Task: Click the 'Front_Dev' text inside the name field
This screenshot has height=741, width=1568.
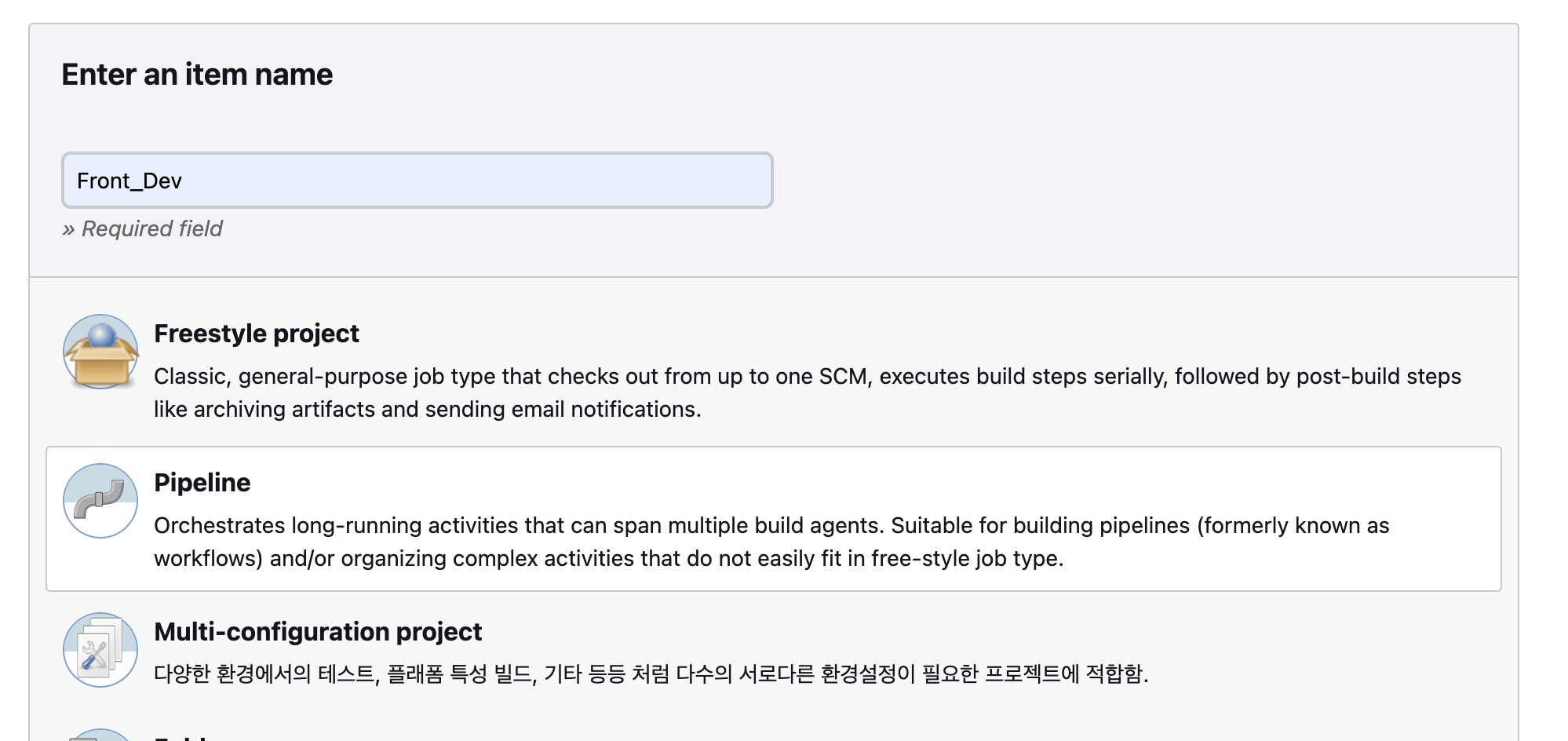Action: click(x=129, y=181)
